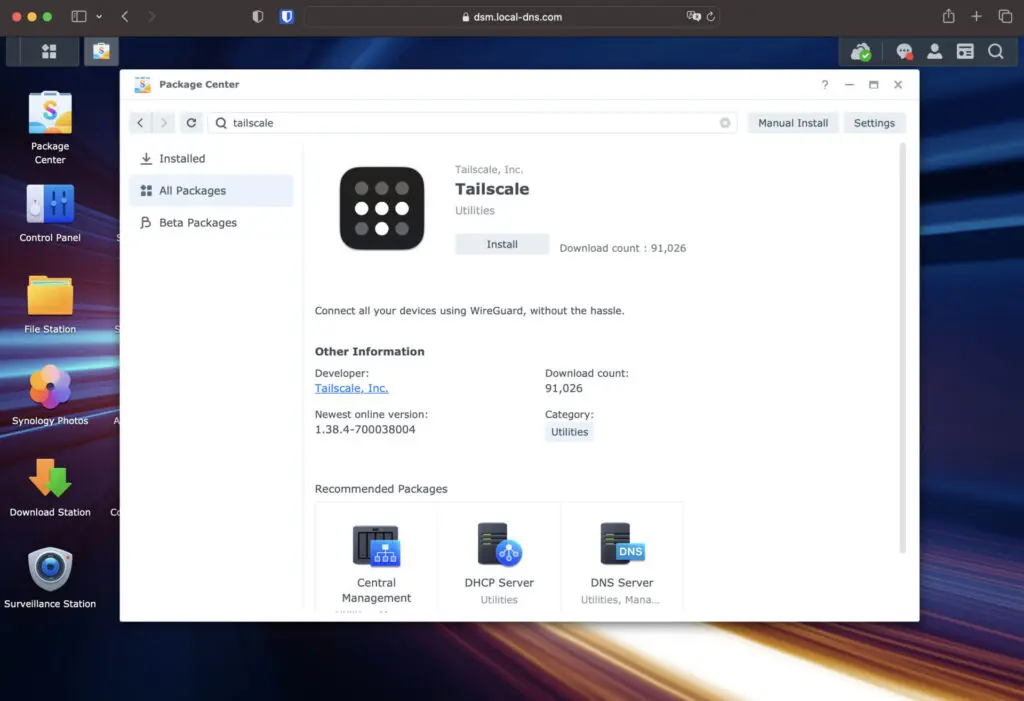Click the Tailscale package logo
1024x701 pixels.
point(382,208)
